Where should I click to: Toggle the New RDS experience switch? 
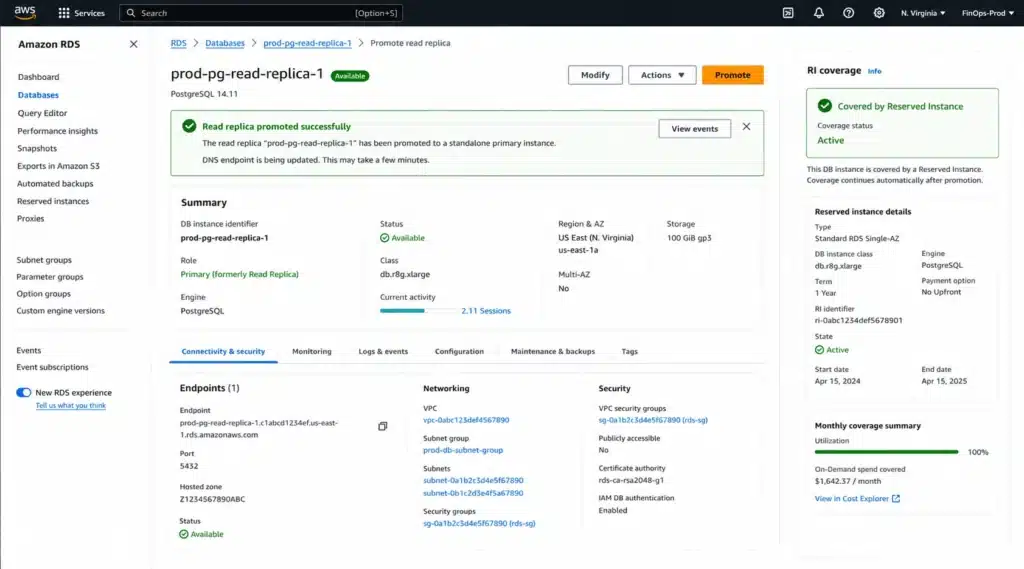click(24, 393)
